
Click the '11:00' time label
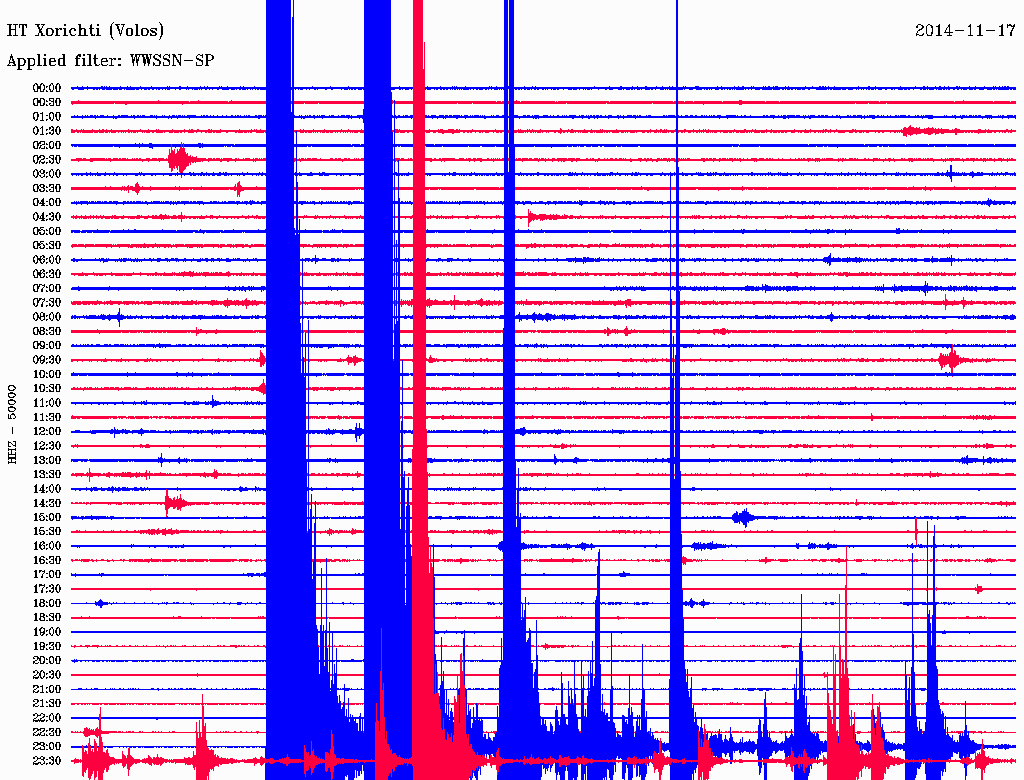pos(47,403)
